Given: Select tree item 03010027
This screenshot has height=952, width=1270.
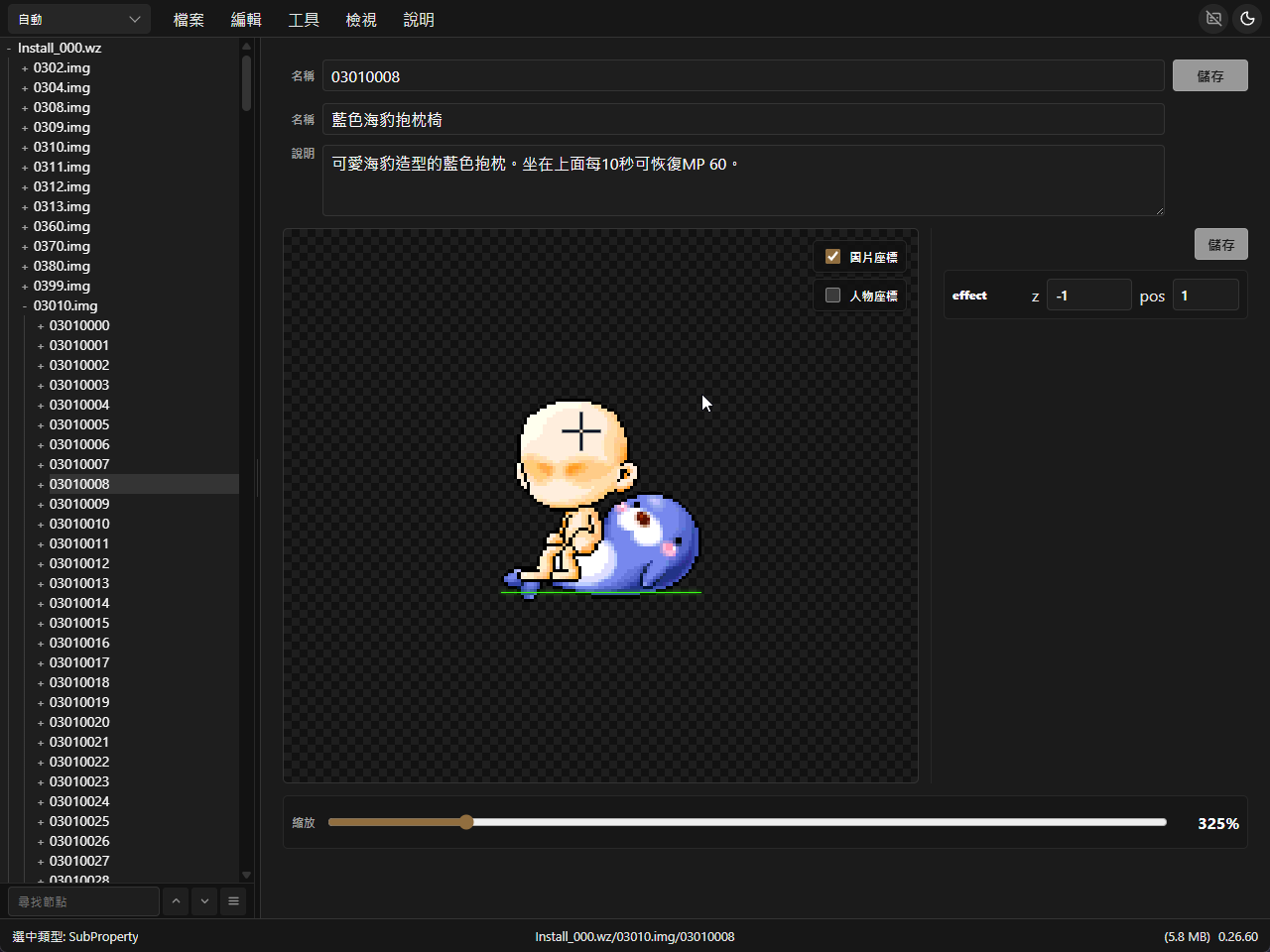Looking at the screenshot, I should [x=79, y=861].
